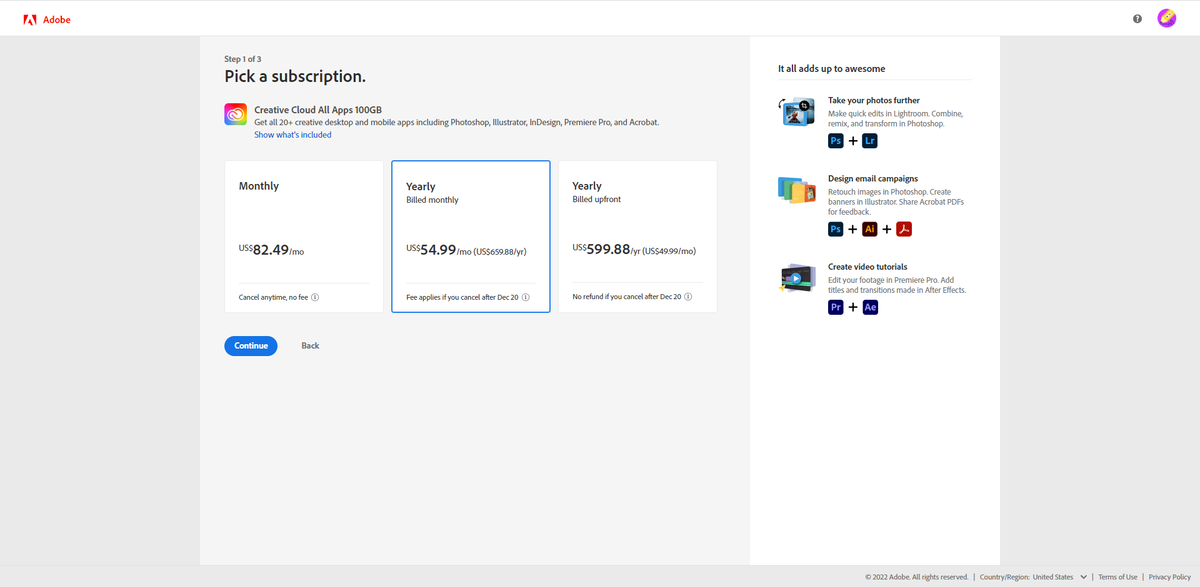Select Yearly Billed upfront plan card

pos(637,237)
